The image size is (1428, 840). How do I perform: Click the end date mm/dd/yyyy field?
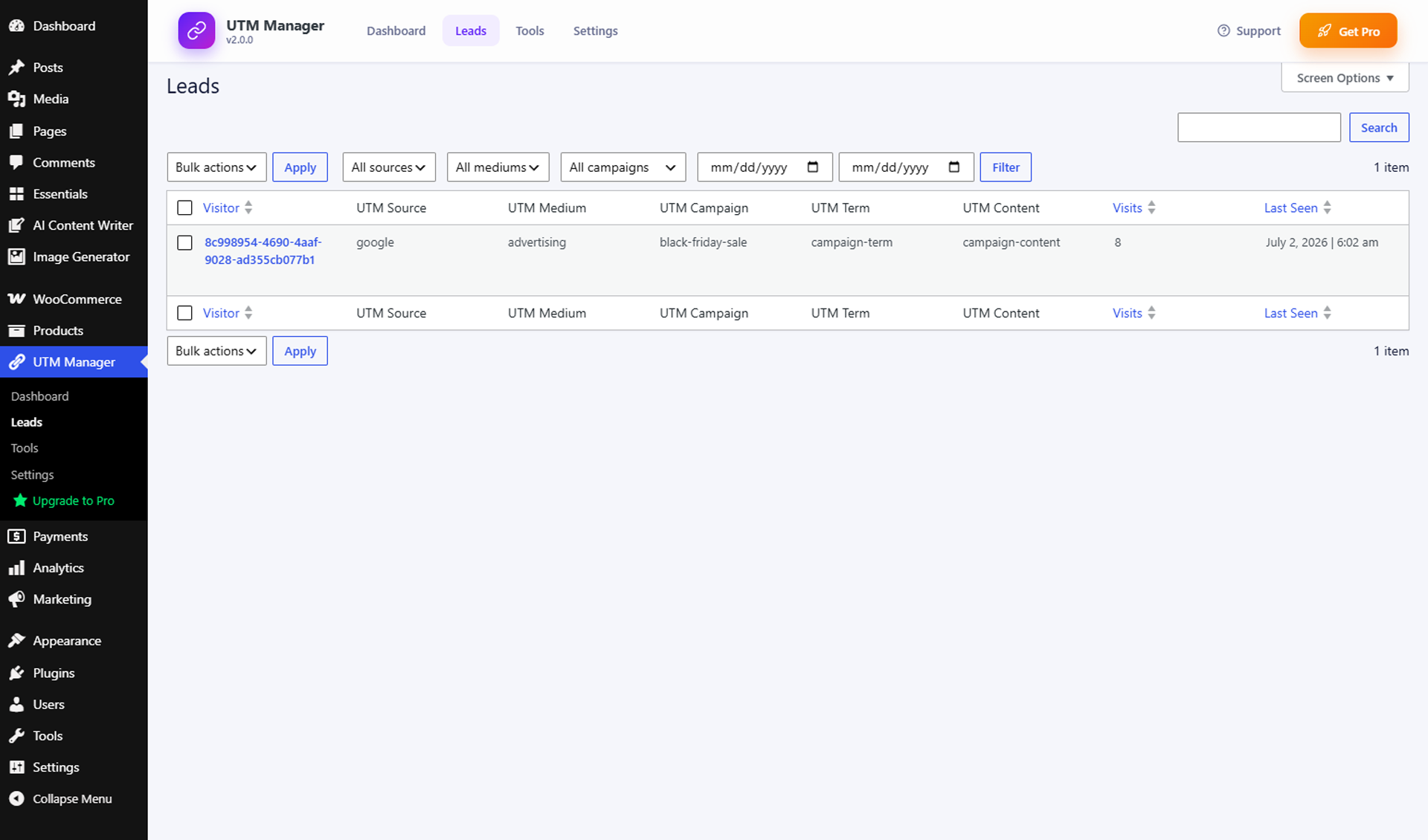(906, 167)
